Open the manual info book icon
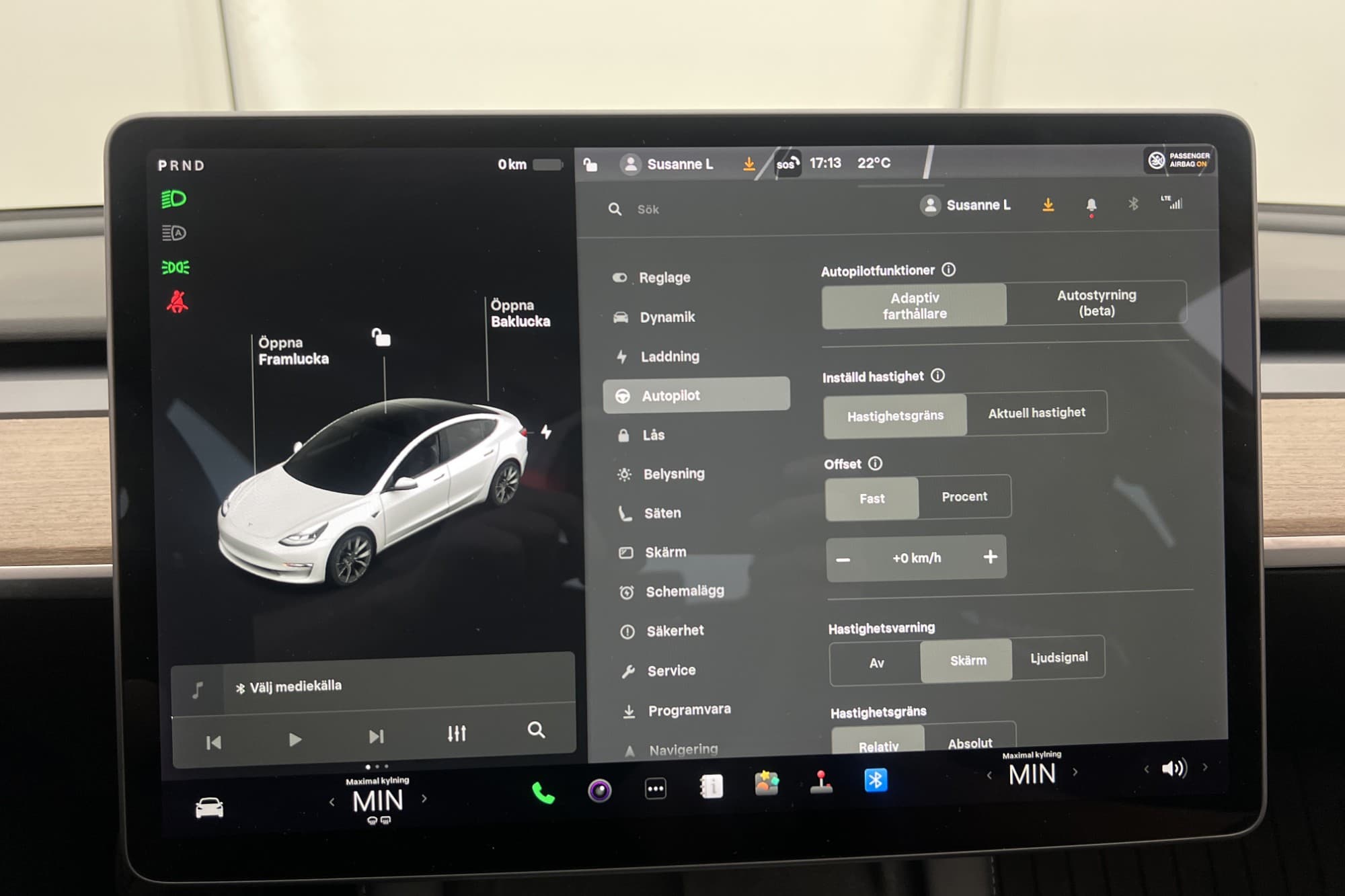This screenshot has width=1345, height=896. coord(711,786)
